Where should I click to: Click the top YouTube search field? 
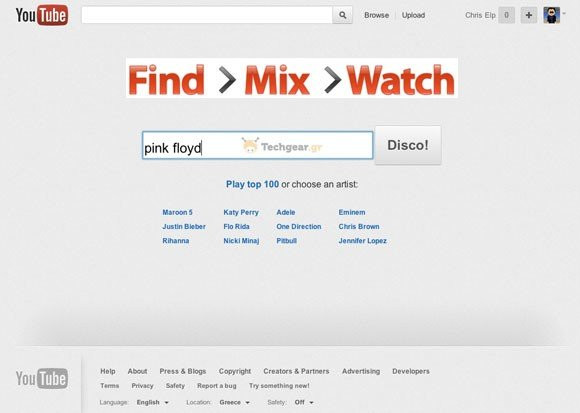coord(207,15)
